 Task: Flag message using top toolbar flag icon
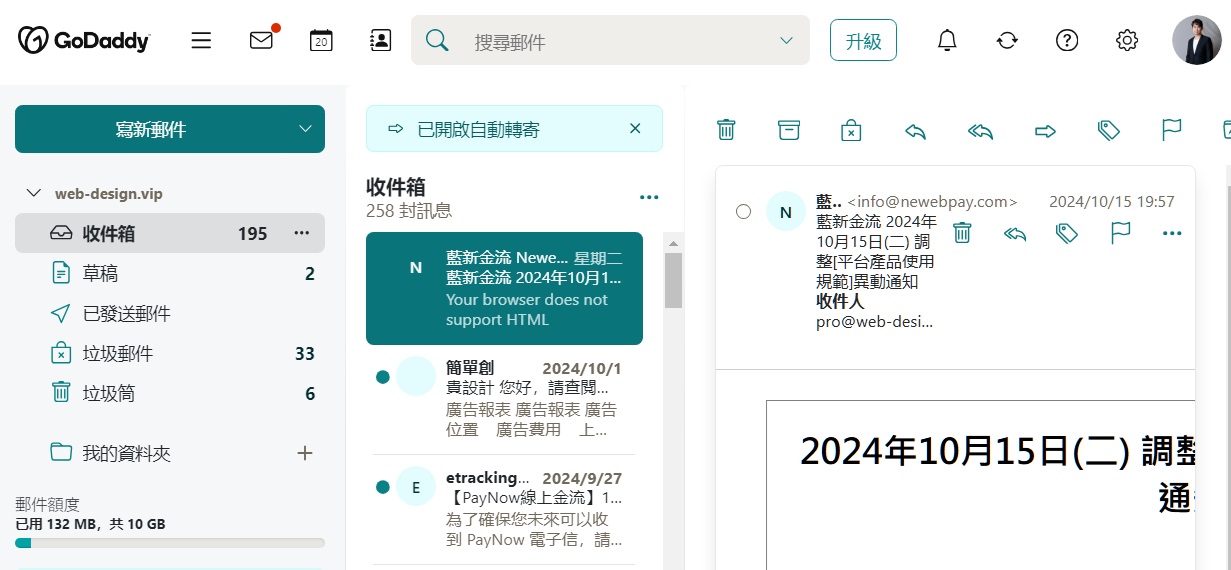(x=1172, y=130)
